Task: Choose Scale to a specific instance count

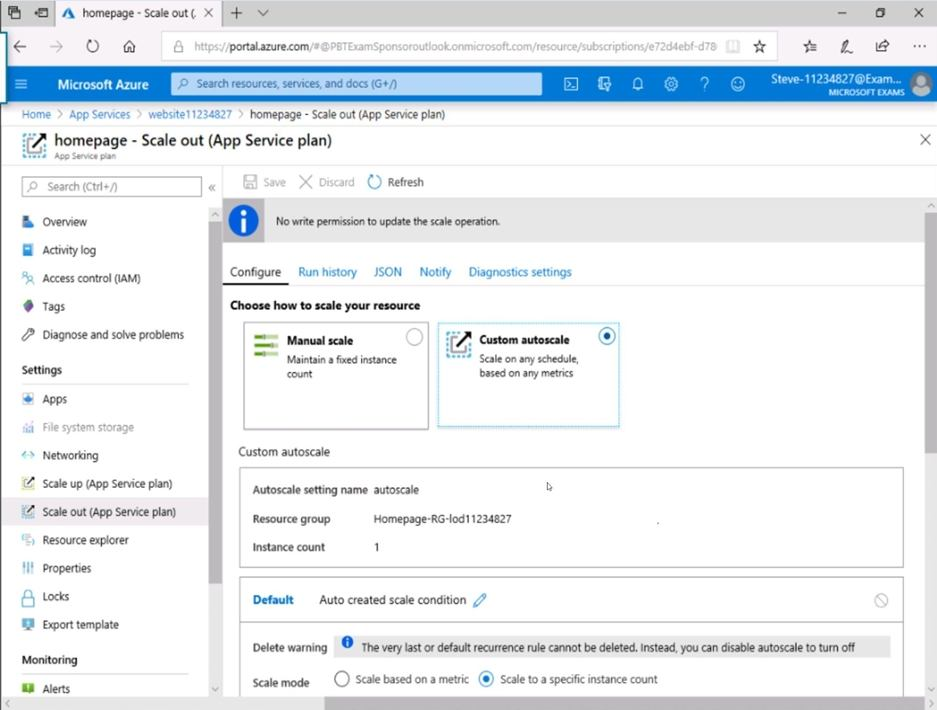Action: point(487,679)
